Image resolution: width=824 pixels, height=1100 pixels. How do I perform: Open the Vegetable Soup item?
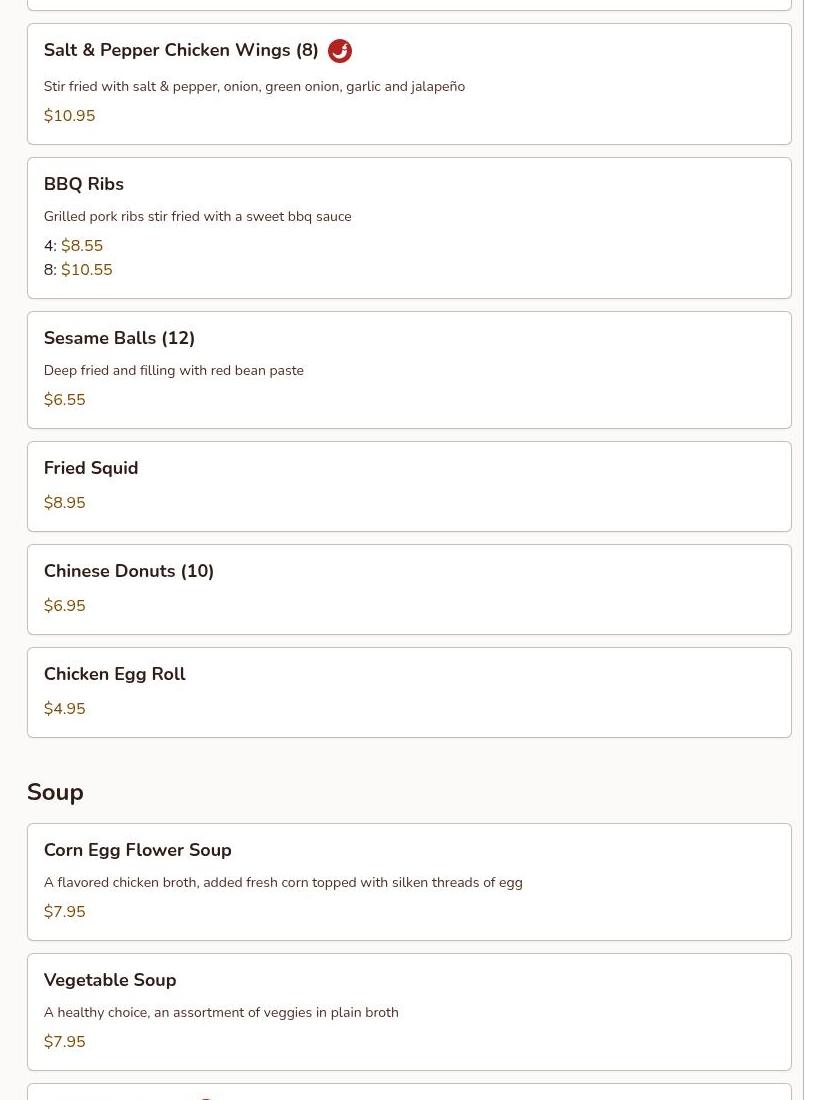tap(110, 980)
